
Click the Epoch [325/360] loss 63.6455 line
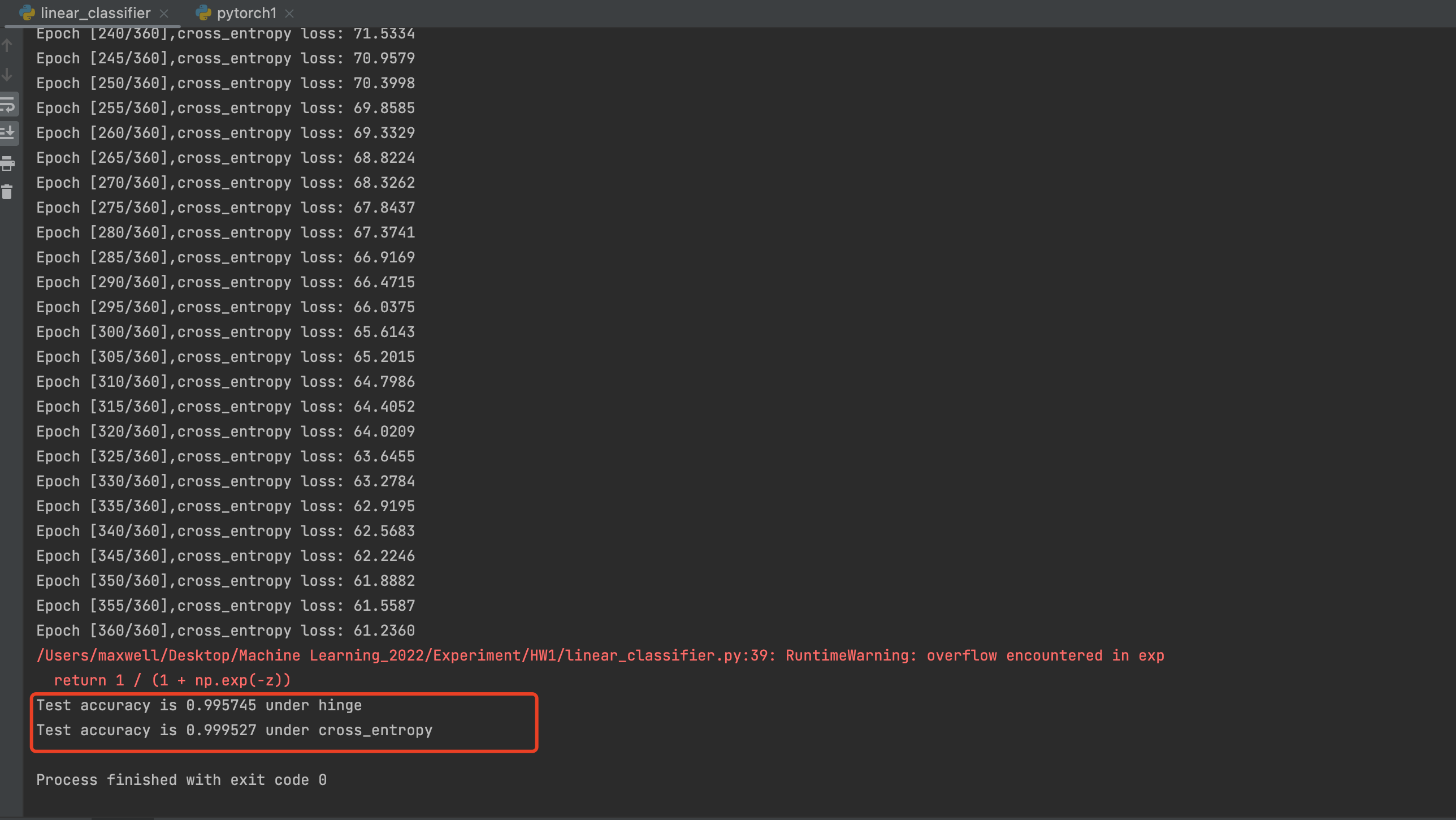226,456
